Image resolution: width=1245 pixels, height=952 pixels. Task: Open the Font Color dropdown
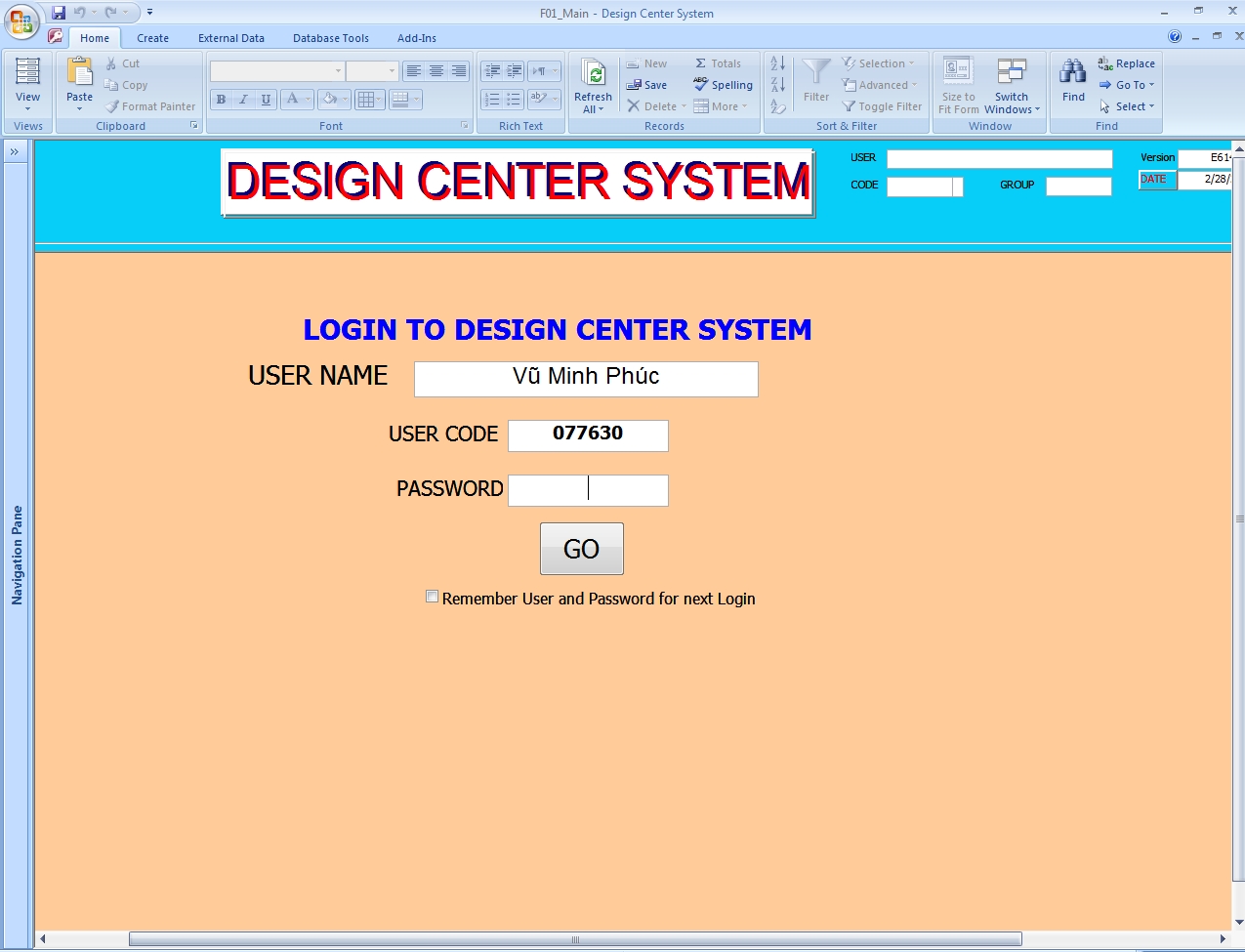click(308, 100)
